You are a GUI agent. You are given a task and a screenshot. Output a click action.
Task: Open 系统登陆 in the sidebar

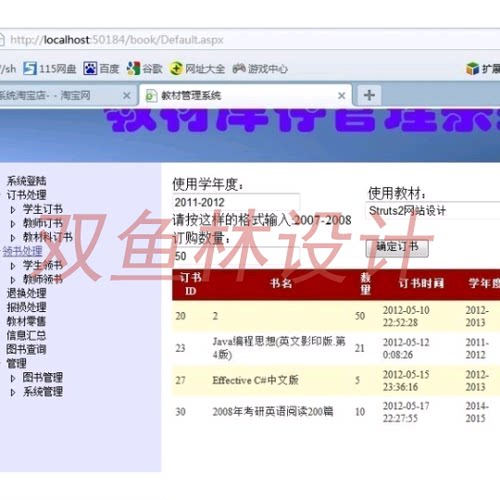(26, 181)
